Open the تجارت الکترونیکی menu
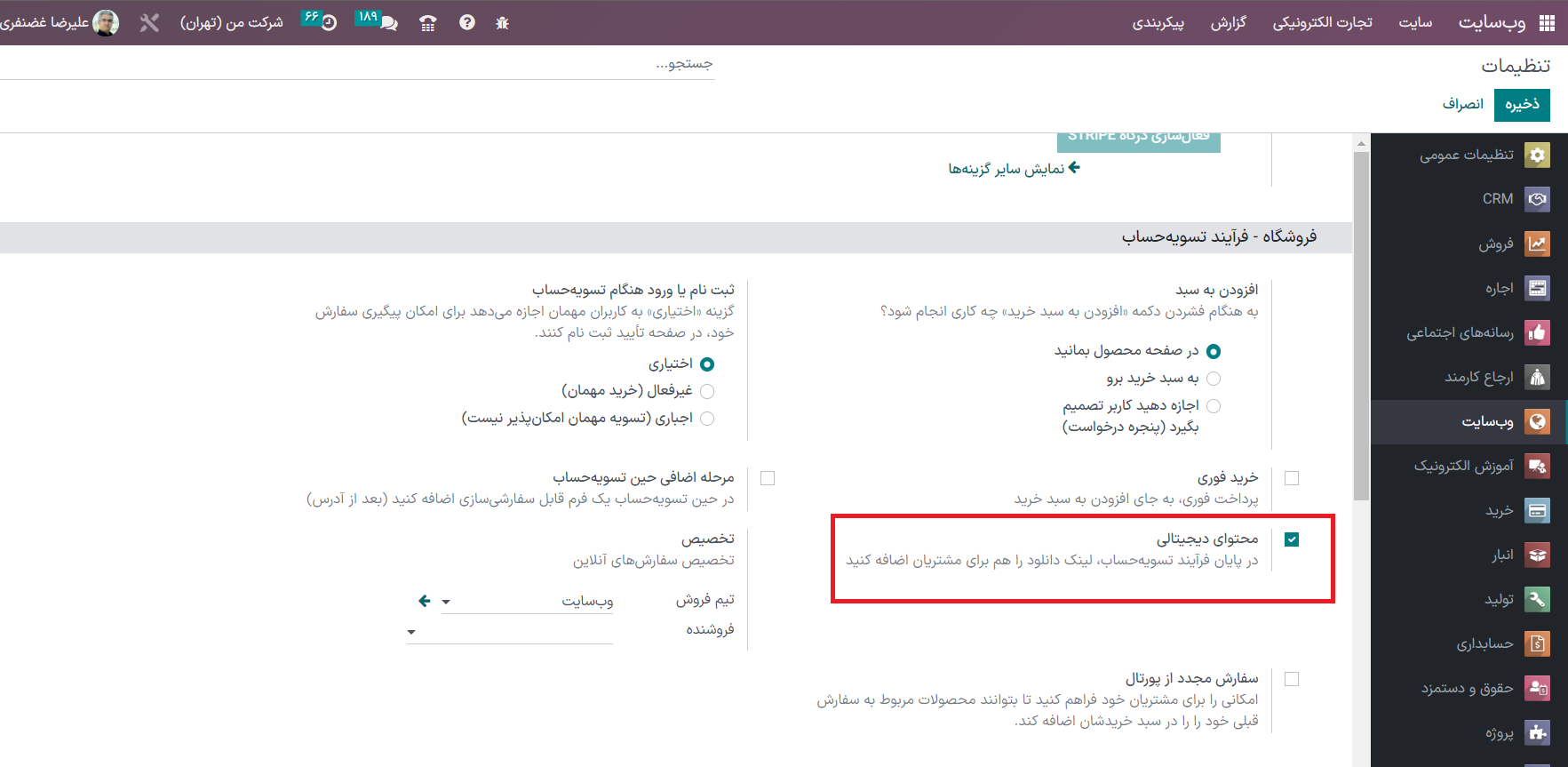The width and height of the screenshot is (1568, 767). pyautogui.click(x=1322, y=22)
